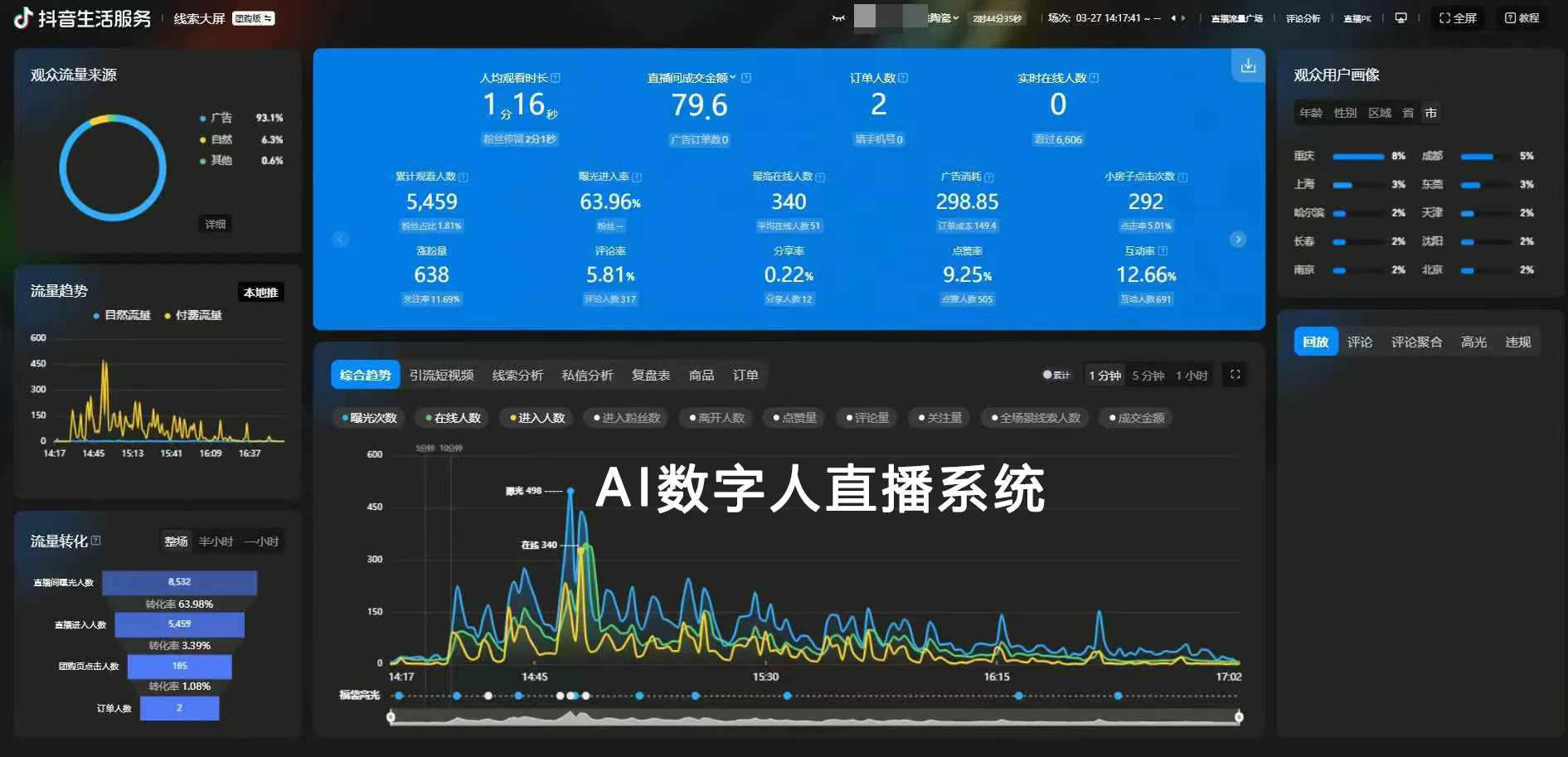1568x757 pixels.
Task: Go to the previous session with the left arrow
Action: pyautogui.click(x=1172, y=18)
